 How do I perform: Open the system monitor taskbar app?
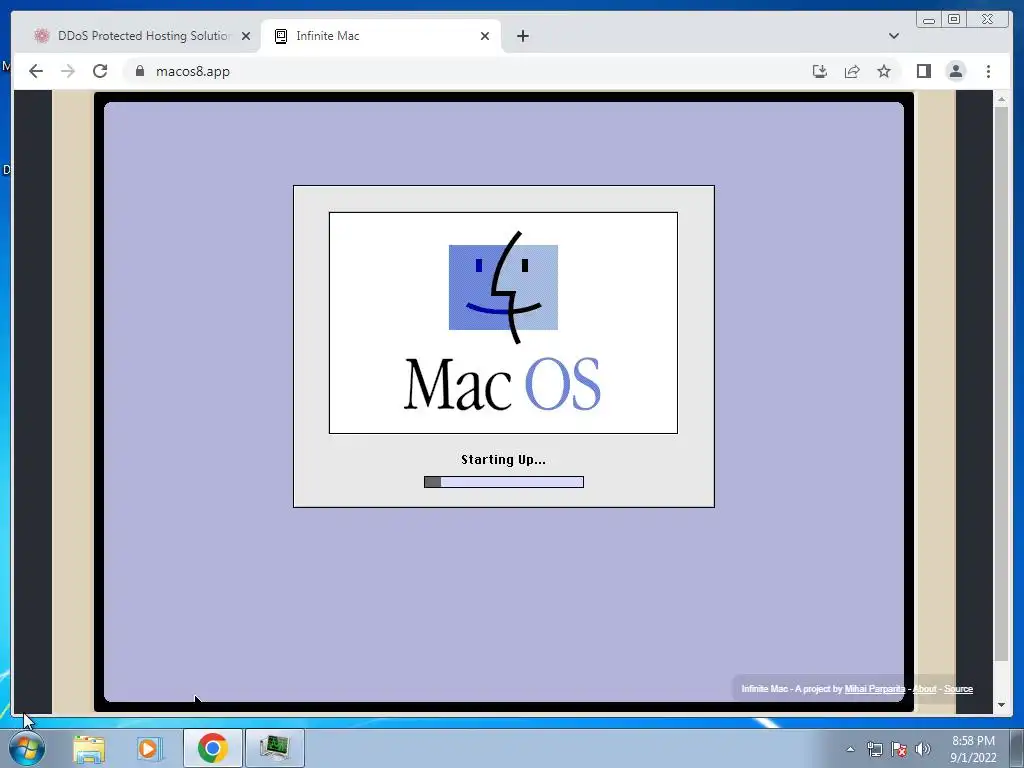pyautogui.click(x=274, y=748)
